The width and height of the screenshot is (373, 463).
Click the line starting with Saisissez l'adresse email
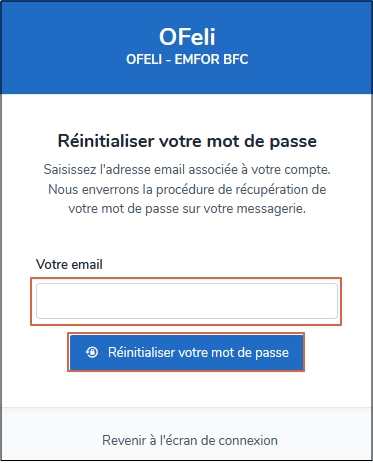[x=187, y=170]
